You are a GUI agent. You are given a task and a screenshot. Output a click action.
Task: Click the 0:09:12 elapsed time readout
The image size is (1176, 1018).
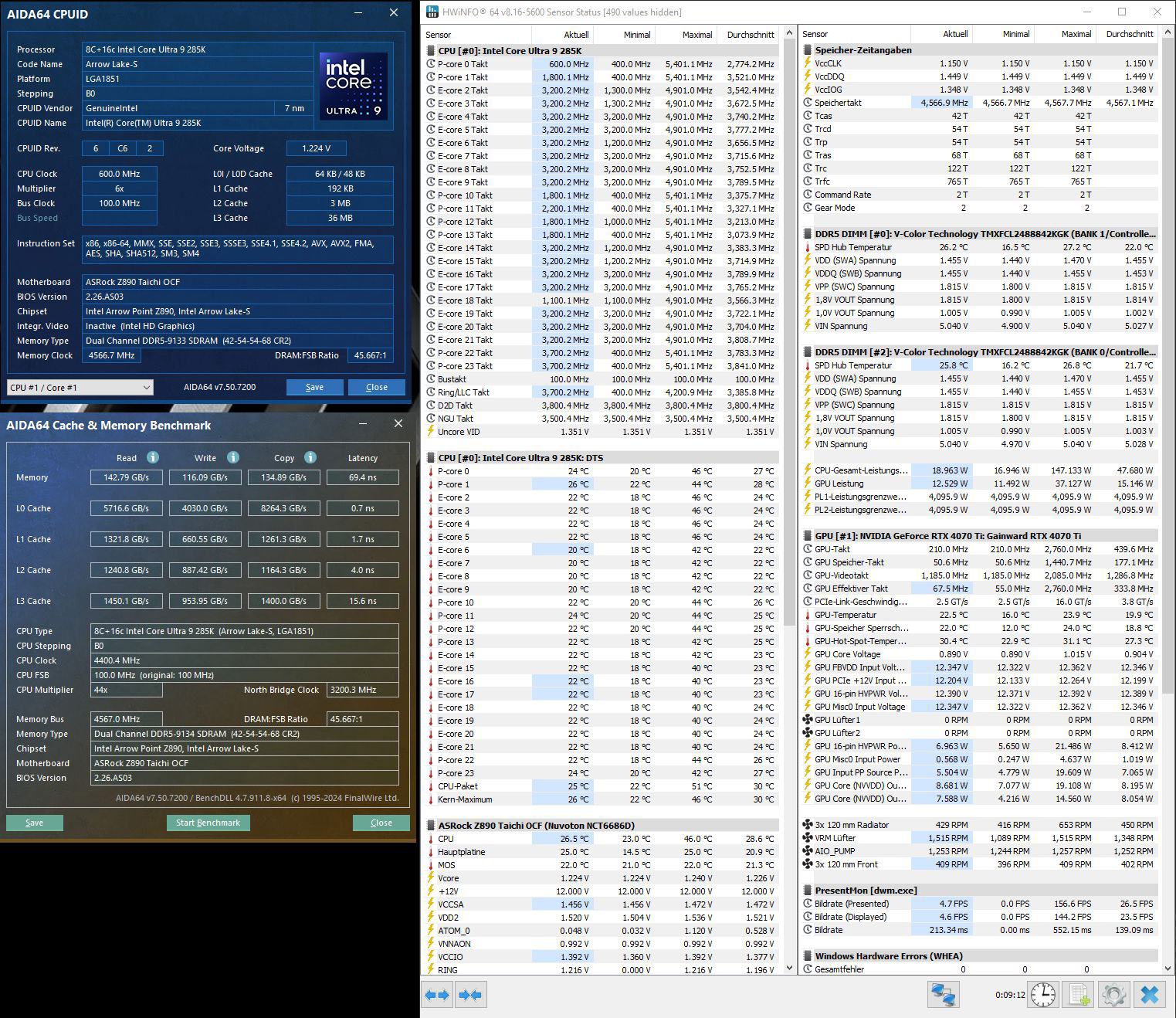click(1010, 995)
